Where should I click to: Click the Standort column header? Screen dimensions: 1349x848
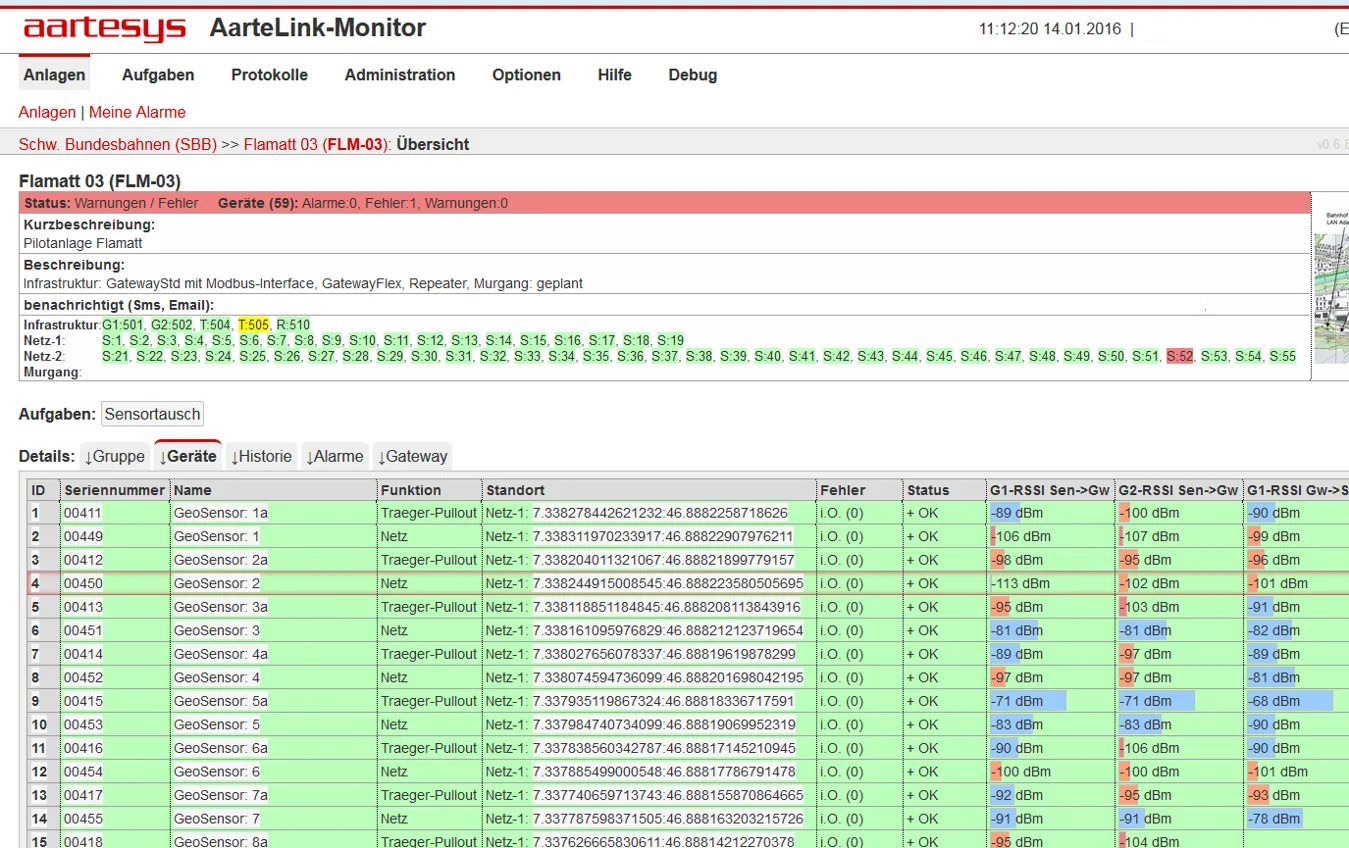pyautogui.click(x=648, y=490)
